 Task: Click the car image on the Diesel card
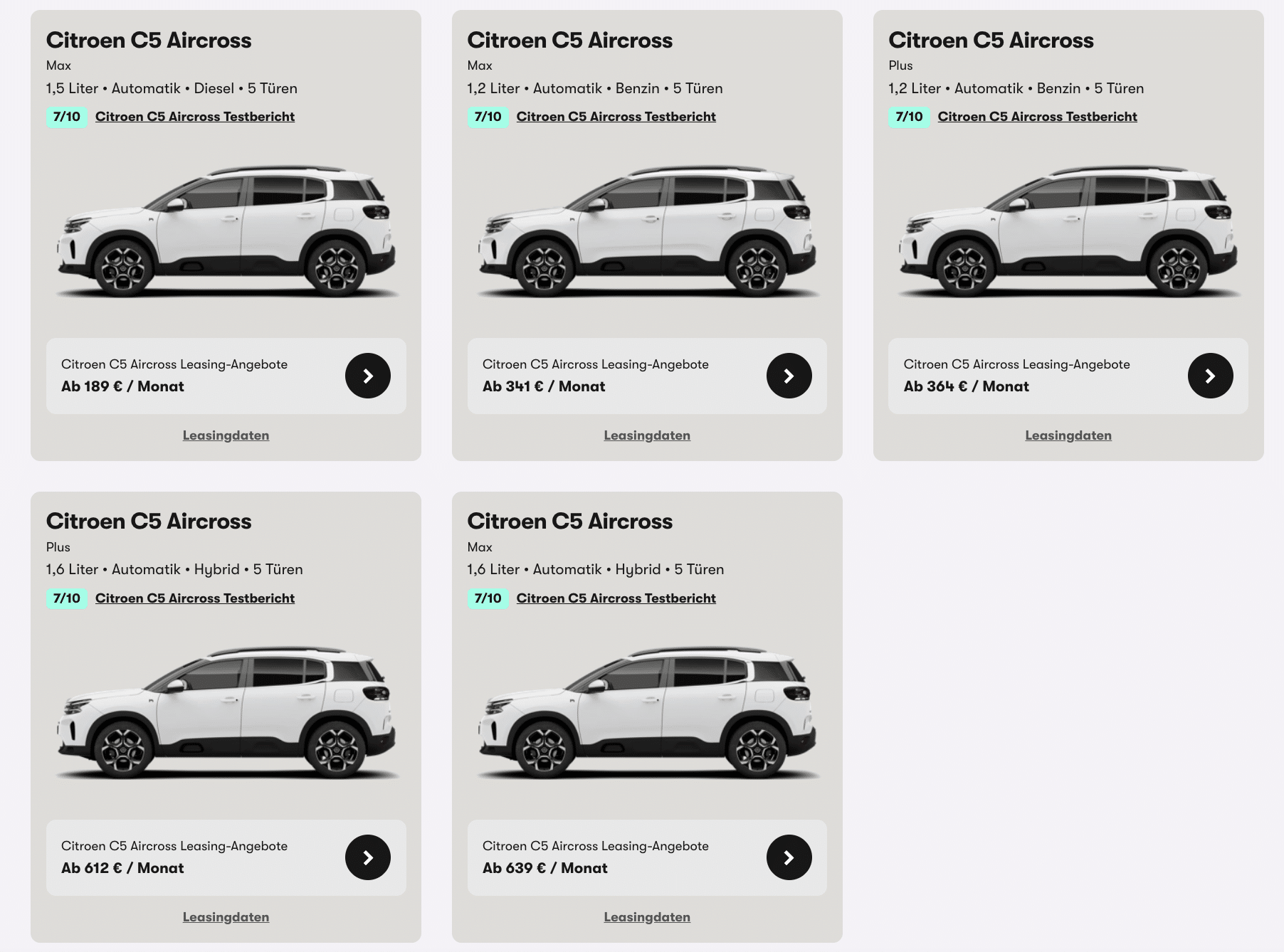226,231
